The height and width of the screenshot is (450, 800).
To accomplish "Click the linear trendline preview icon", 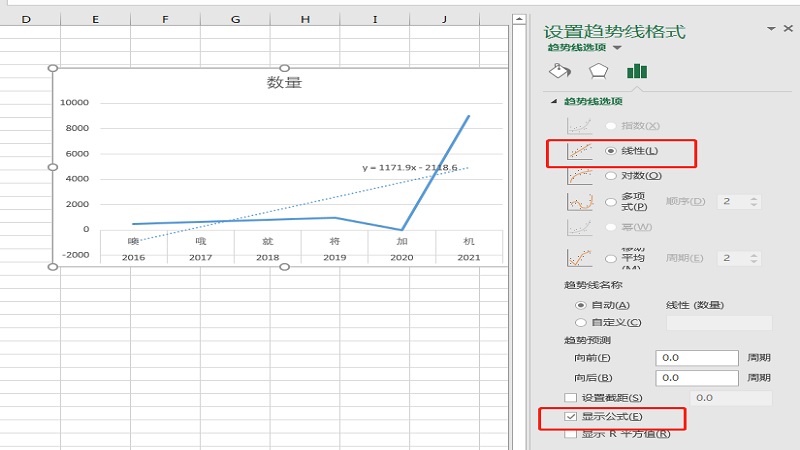I will tap(580, 151).
